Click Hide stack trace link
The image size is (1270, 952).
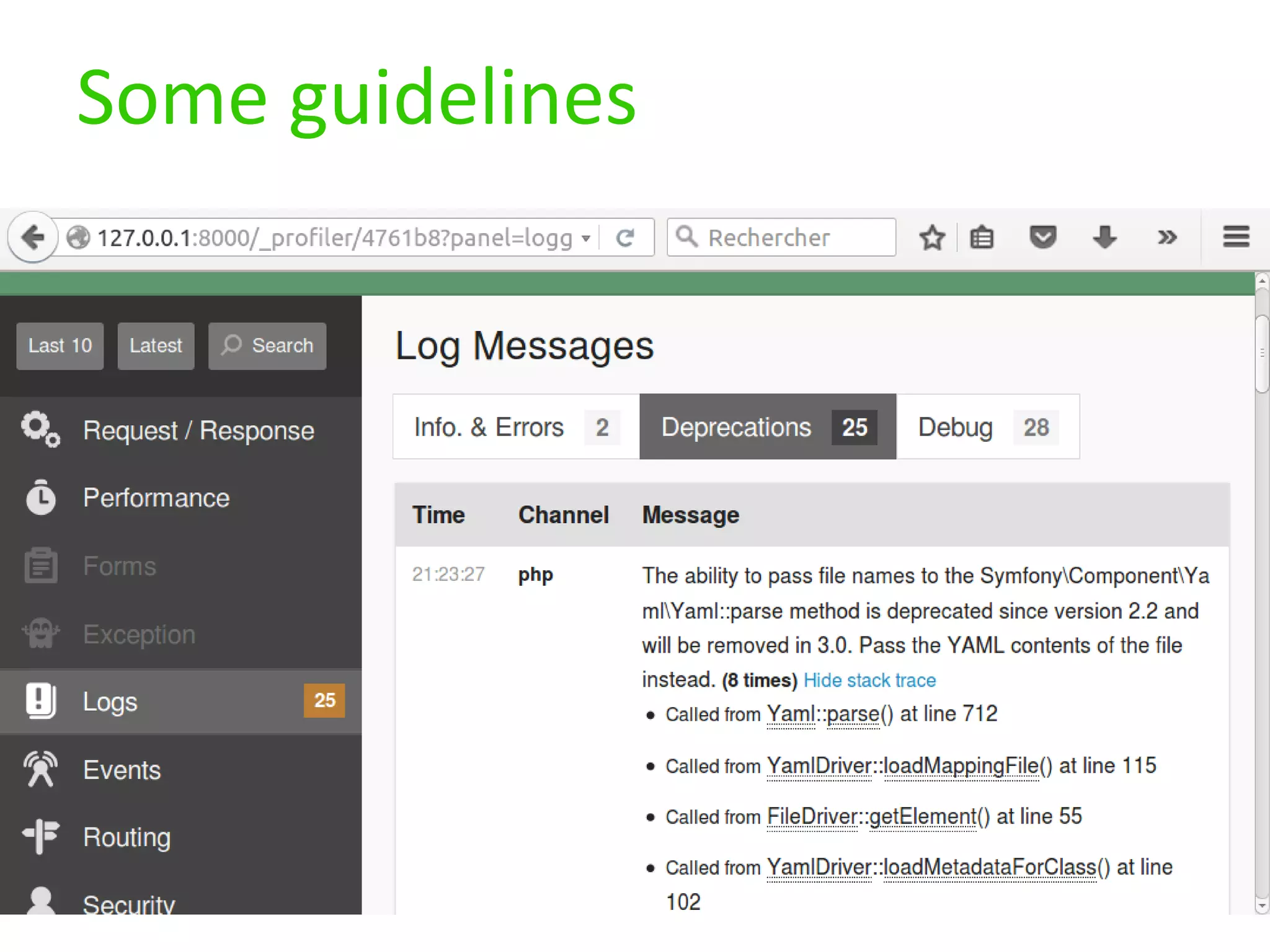point(869,681)
